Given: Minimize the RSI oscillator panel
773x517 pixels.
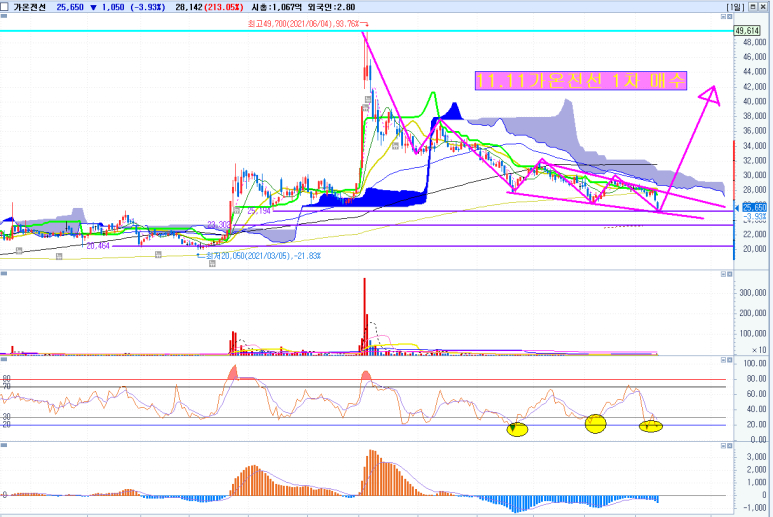Looking at the screenshot, I should 723,360.
